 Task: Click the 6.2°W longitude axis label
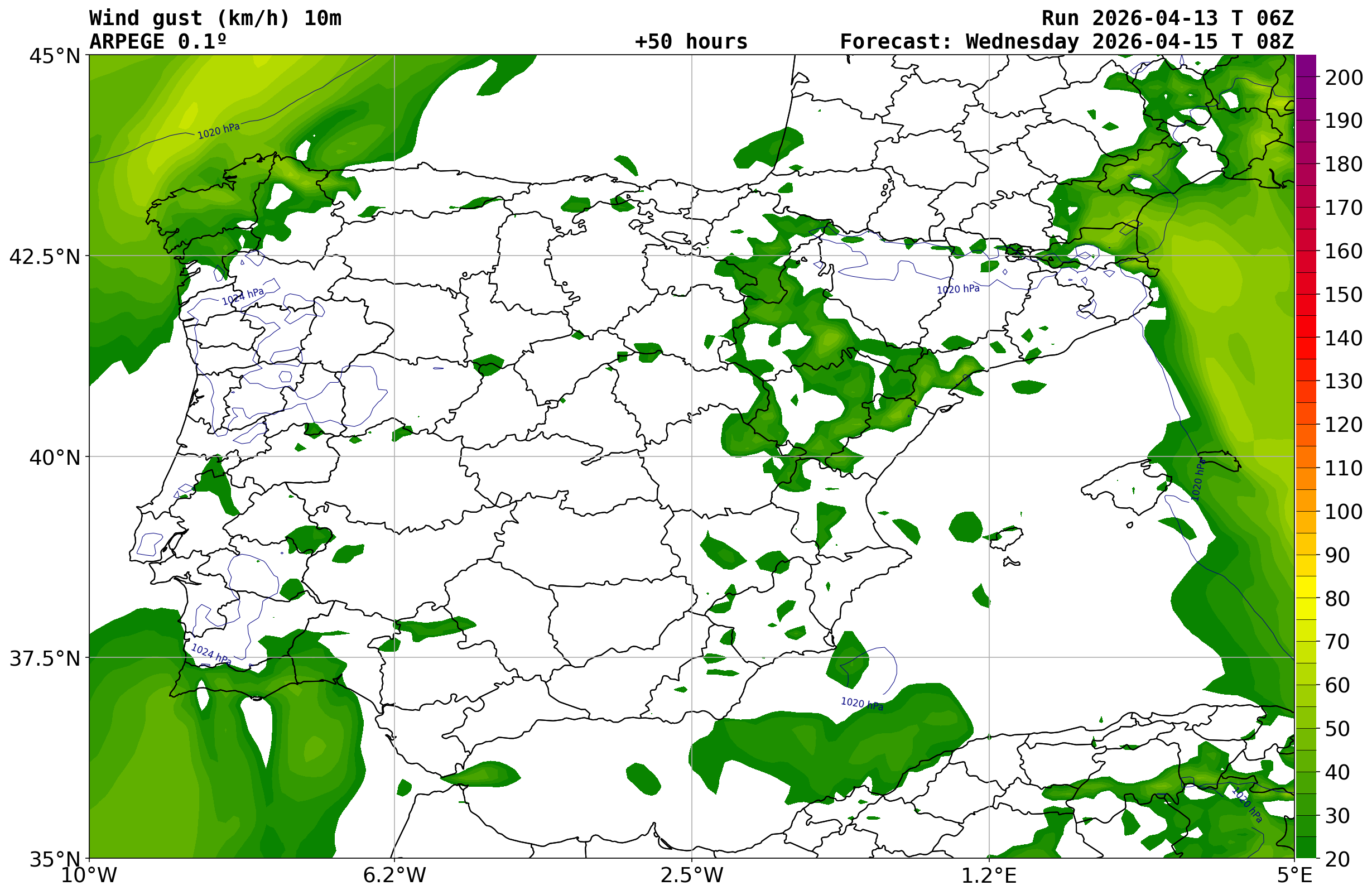(394, 875)
